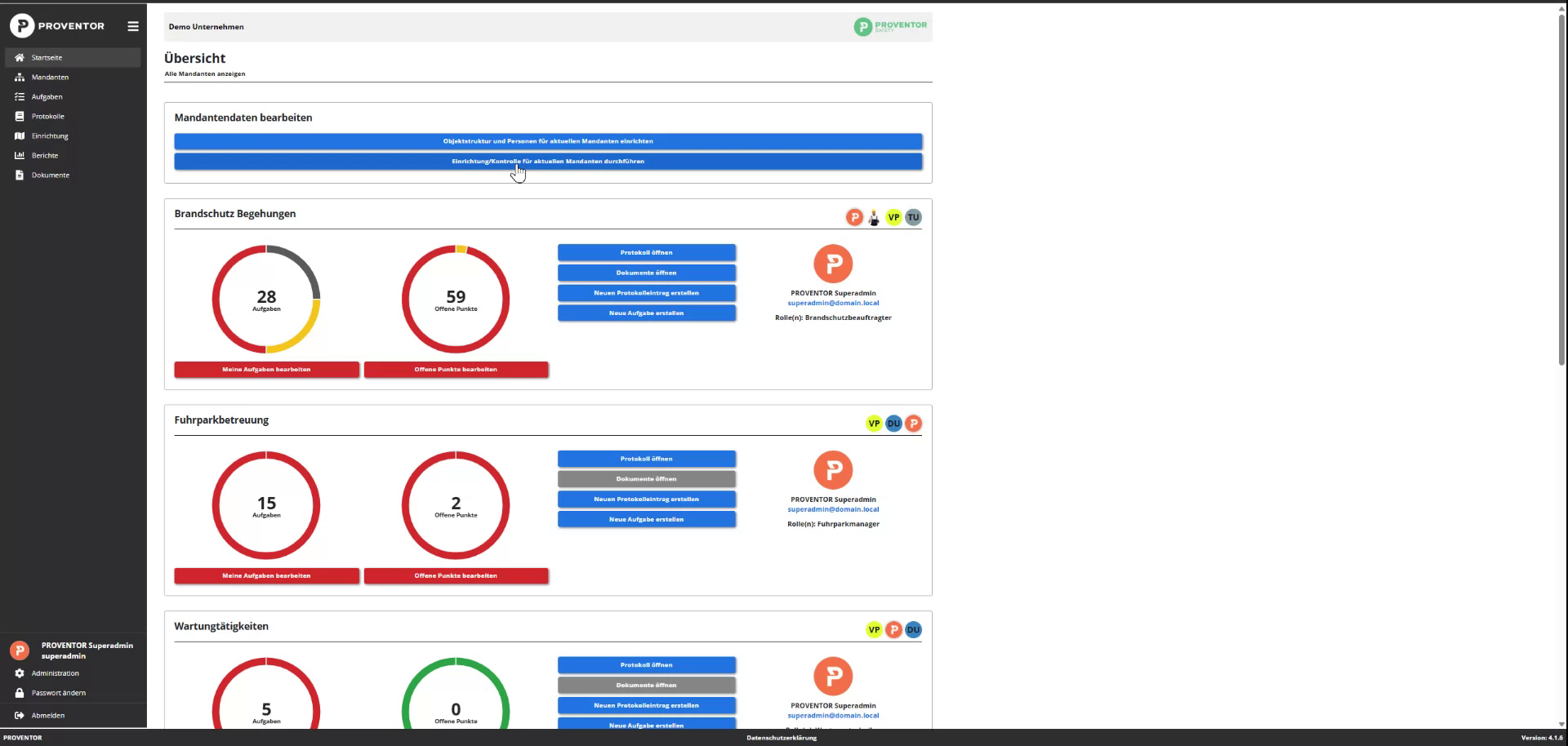Click the vertical page scrollbar thumb
The width and height of the screenshot is (1568, 746).
(1561, 188)
